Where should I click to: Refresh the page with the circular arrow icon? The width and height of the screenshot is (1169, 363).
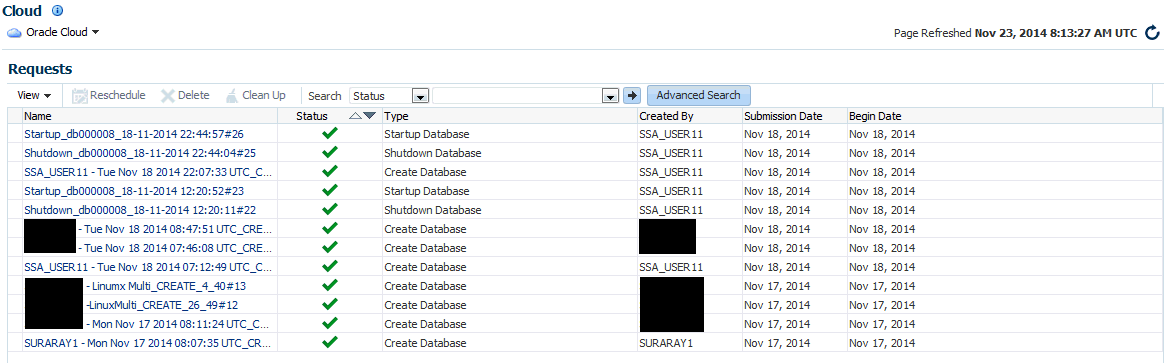pos(1153,33)
